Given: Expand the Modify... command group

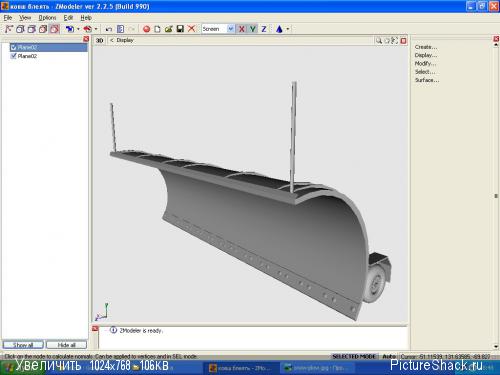Looking at the screenshot, I should (x=425, y=63).
